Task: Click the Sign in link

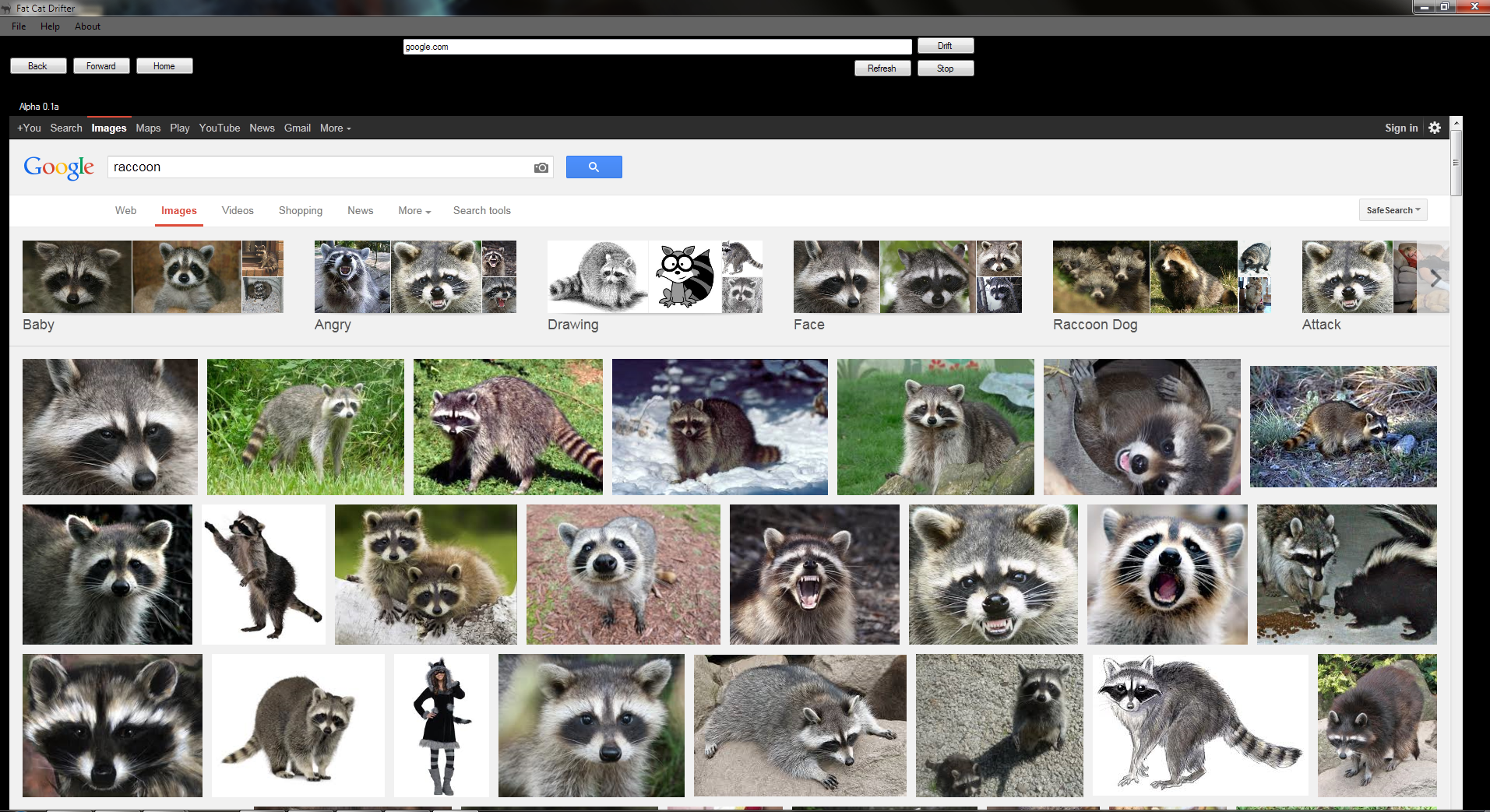Action: (x=1400, y=128)
